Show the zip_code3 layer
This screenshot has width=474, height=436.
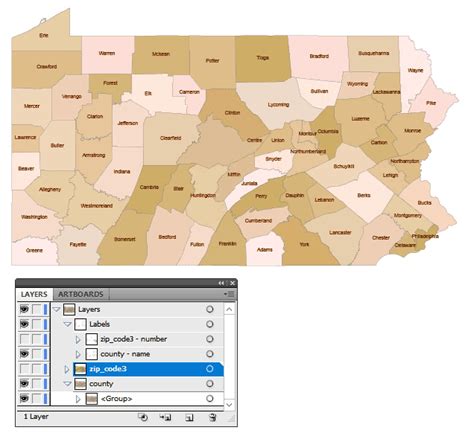(24, 369)
